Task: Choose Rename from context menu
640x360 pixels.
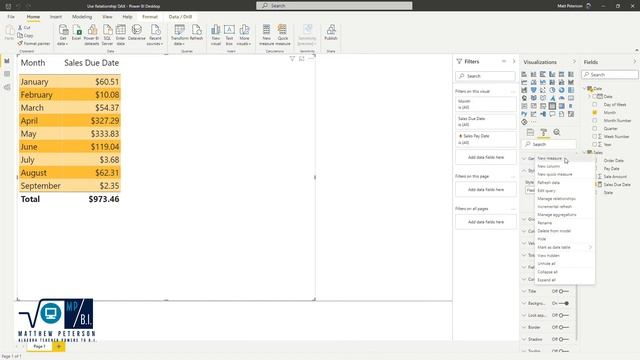Action: [564, 223]
